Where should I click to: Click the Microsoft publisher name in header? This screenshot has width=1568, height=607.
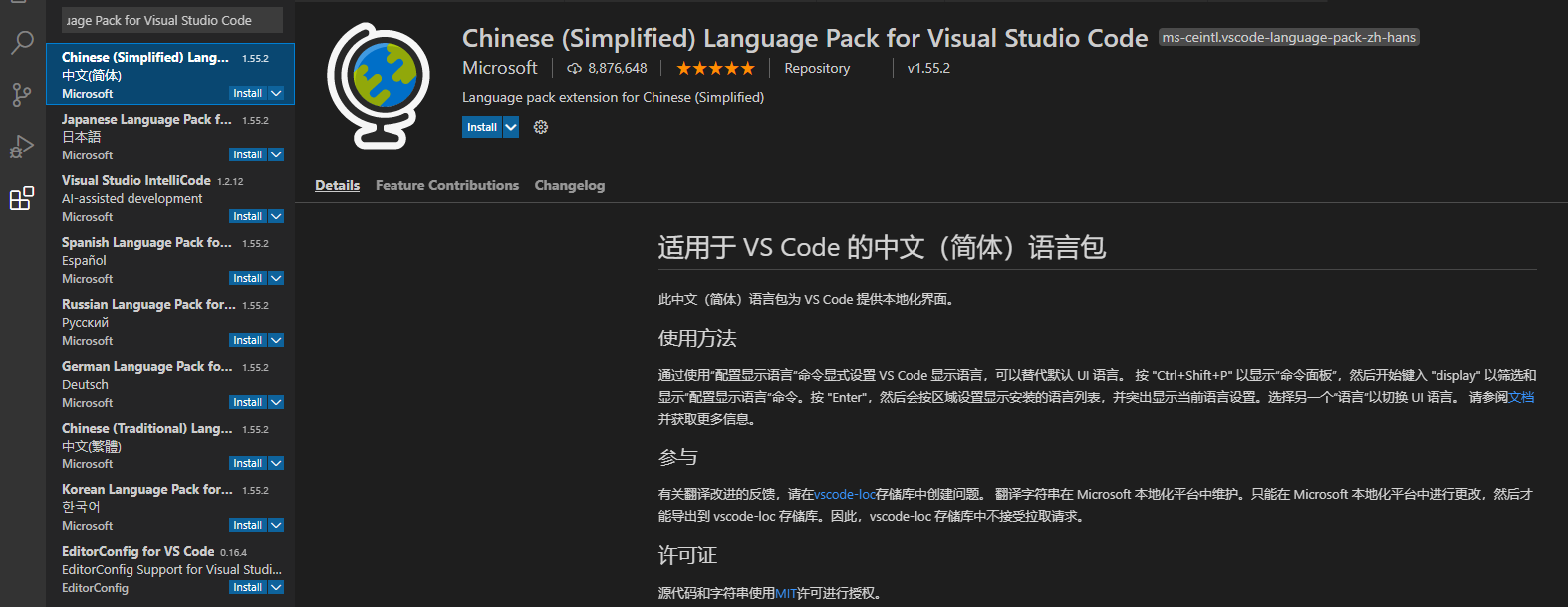tap(500, 68)
